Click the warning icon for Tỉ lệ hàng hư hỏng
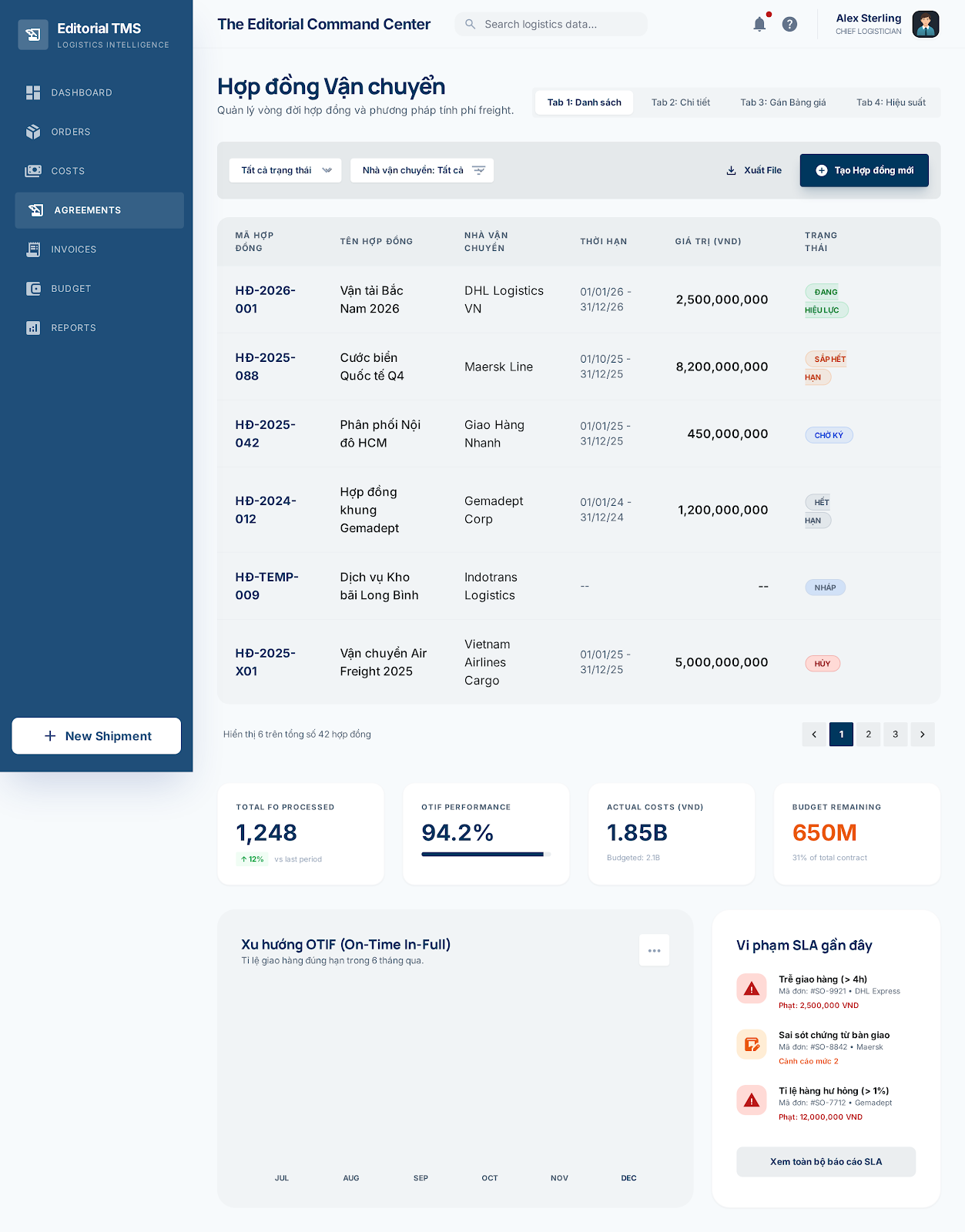This screenshot has width=965, height=1232. pos(752,1100)
